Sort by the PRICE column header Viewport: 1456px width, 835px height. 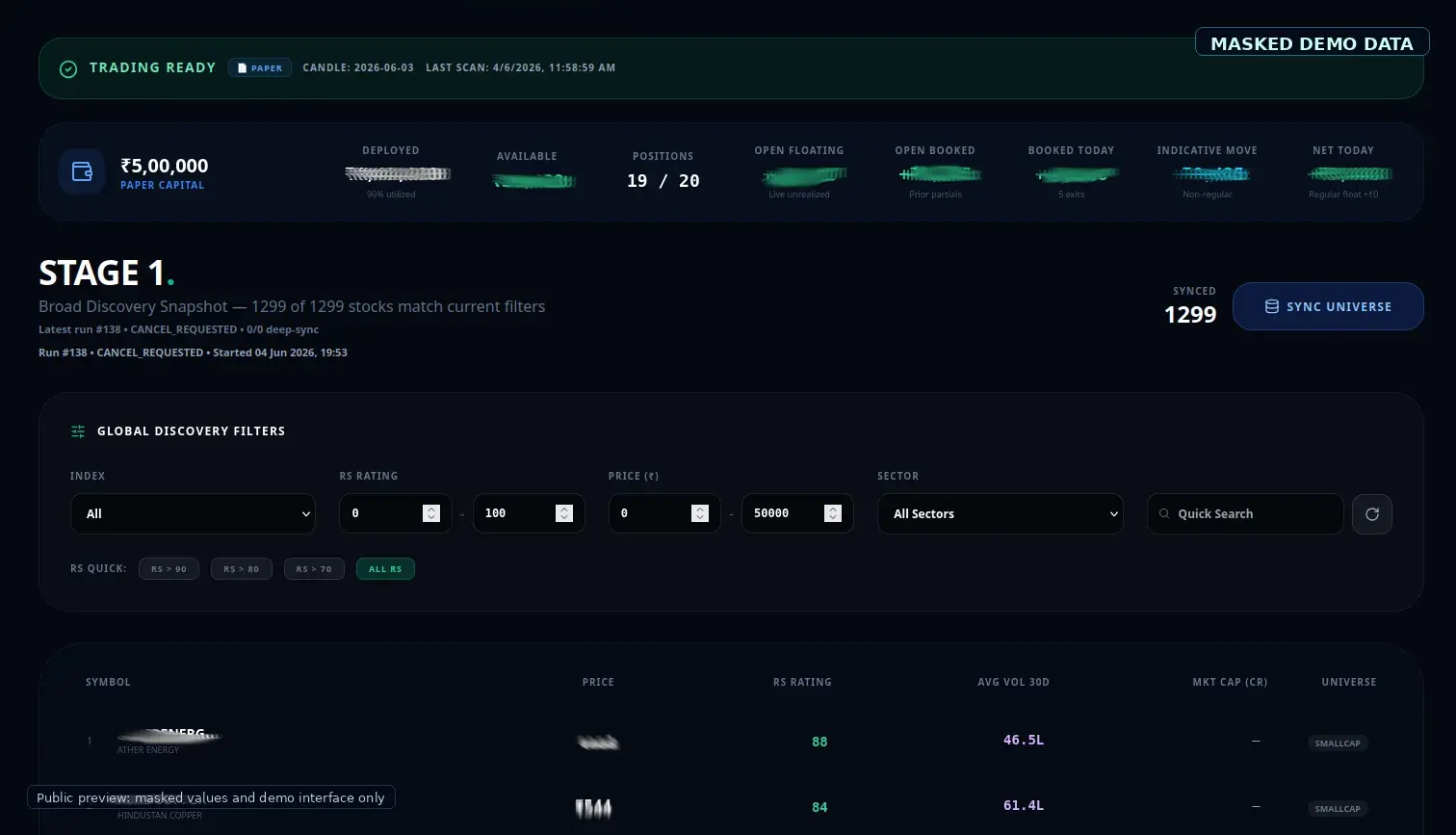(598, 682)
